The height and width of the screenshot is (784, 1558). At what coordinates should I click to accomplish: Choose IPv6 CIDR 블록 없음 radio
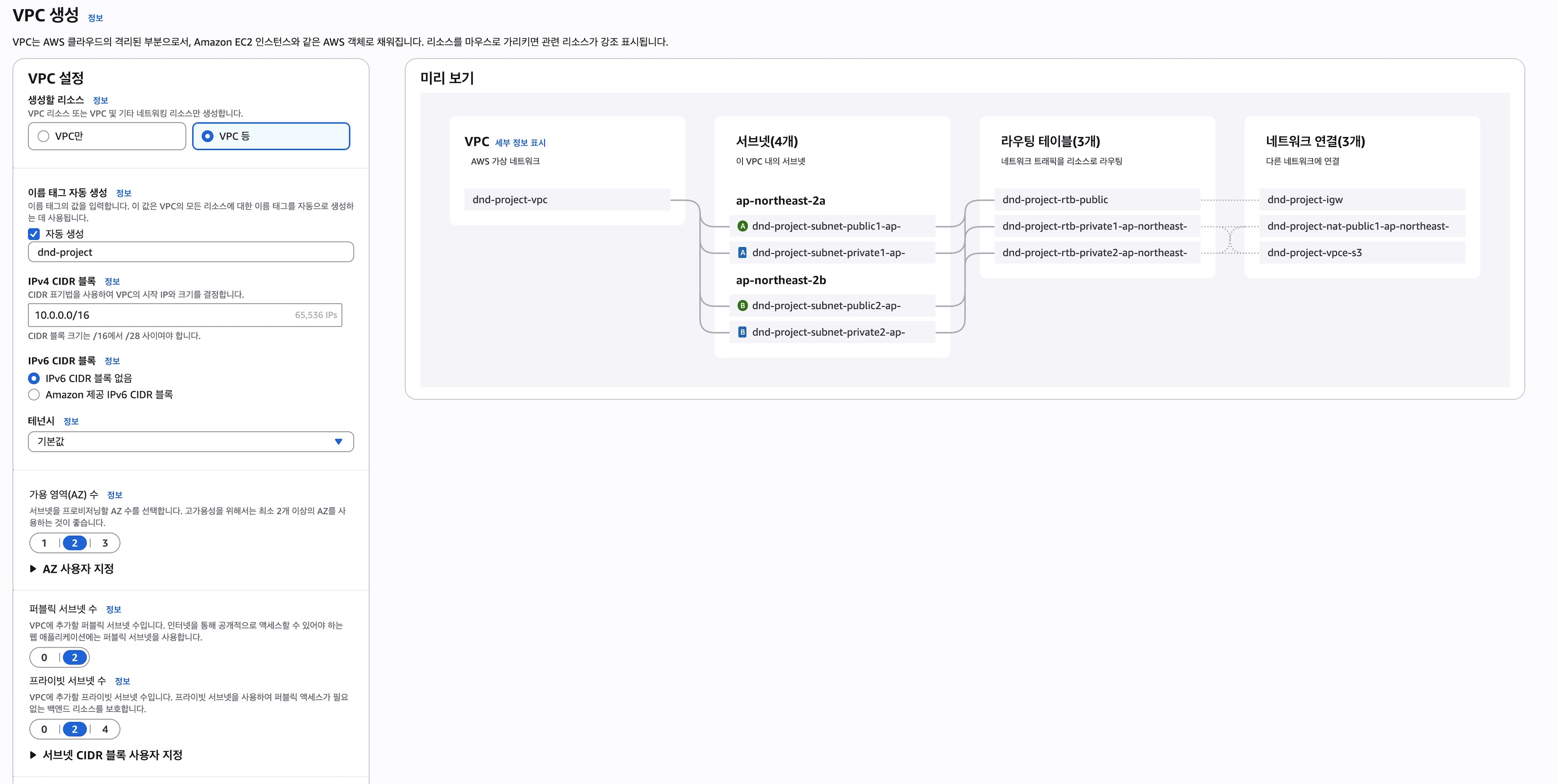[x=34, y=379]
